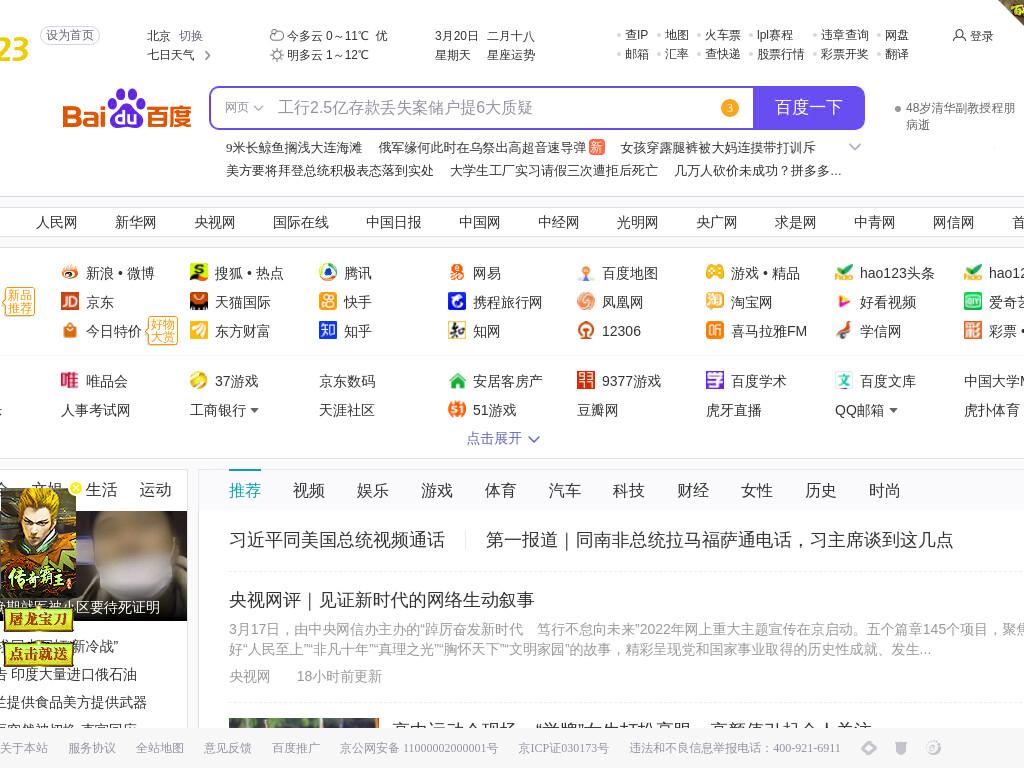Click the orange hot-search count badge
1024x768 pixels.
729,108
